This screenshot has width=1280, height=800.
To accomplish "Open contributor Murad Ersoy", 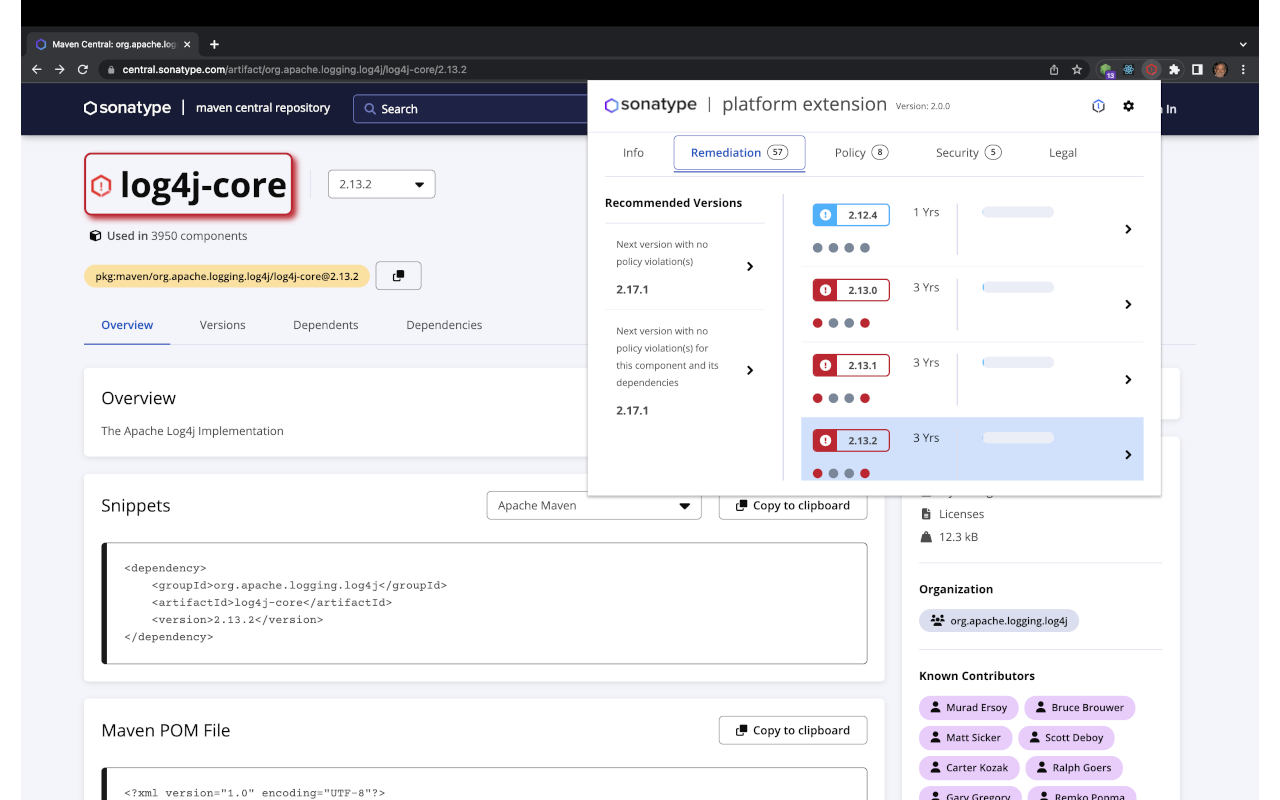I will pyautogui.click(x=968, y=707).
